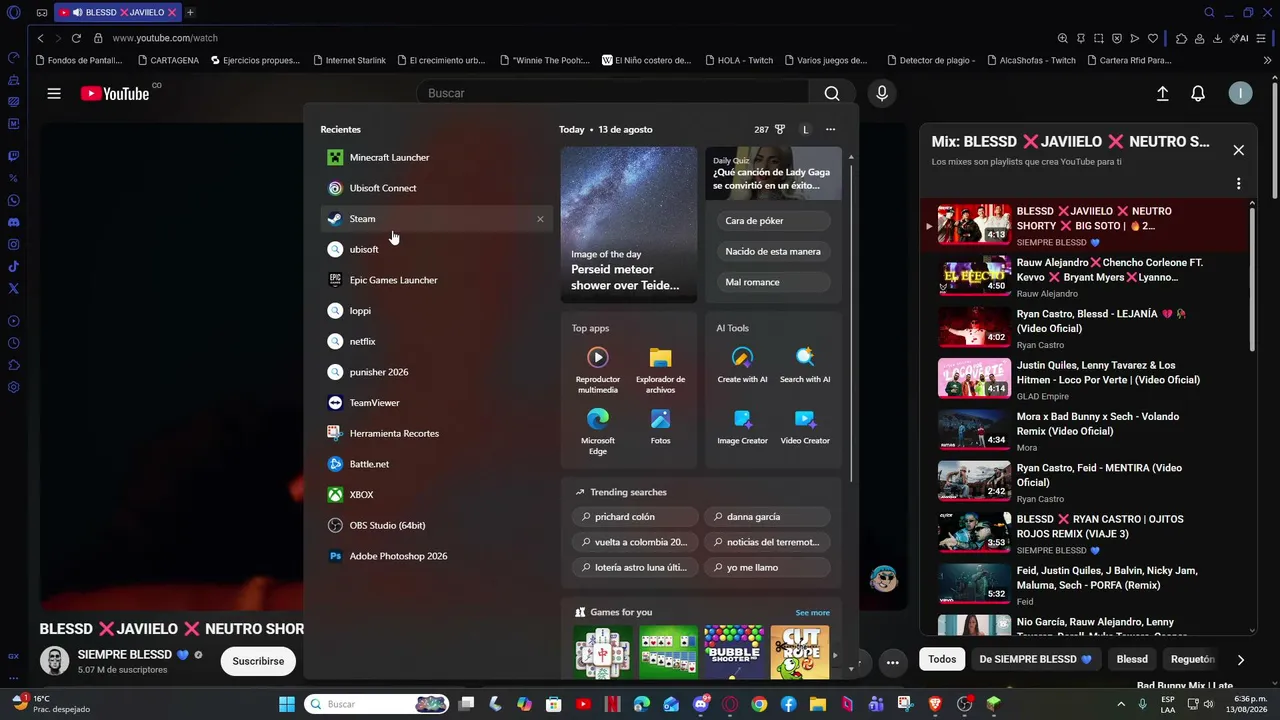The width and height of the screenshot is (1280, 720).
Task: Open search panel more options ellipsis
Action: [x=830, y=129]
